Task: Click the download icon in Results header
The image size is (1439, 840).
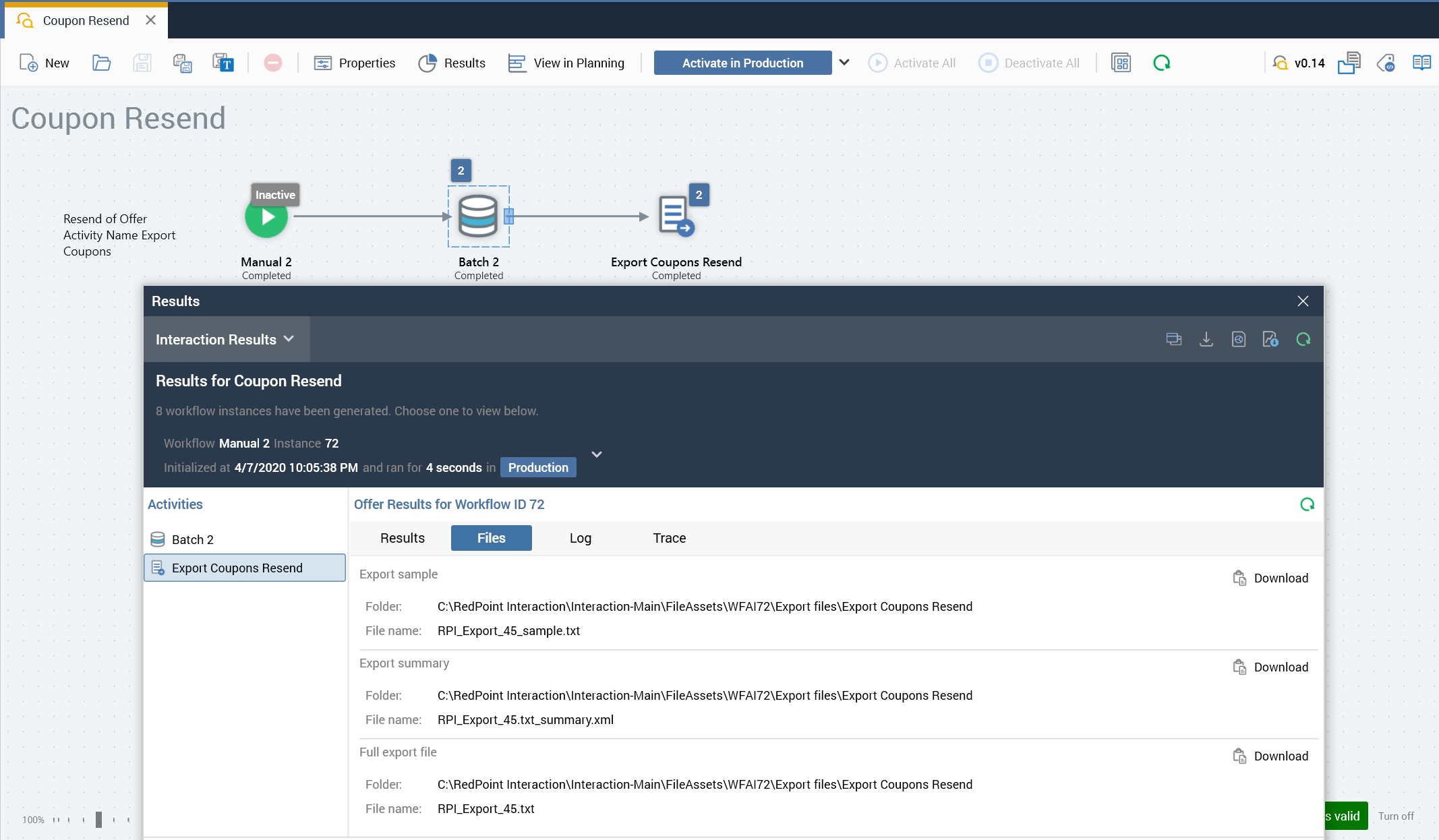Action: click(x=1206, y=339)
